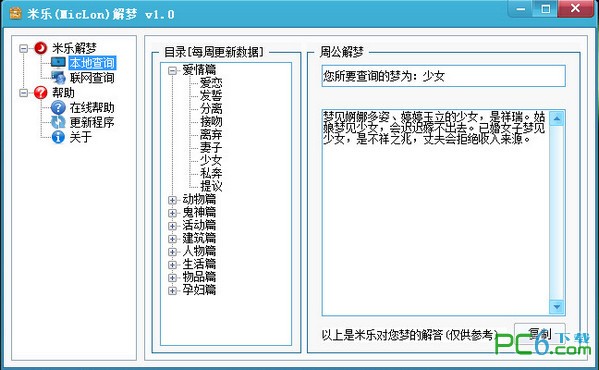Click the scroll down arrow of result box
Viewport: 599px width, 370px height.
point(557,306)
